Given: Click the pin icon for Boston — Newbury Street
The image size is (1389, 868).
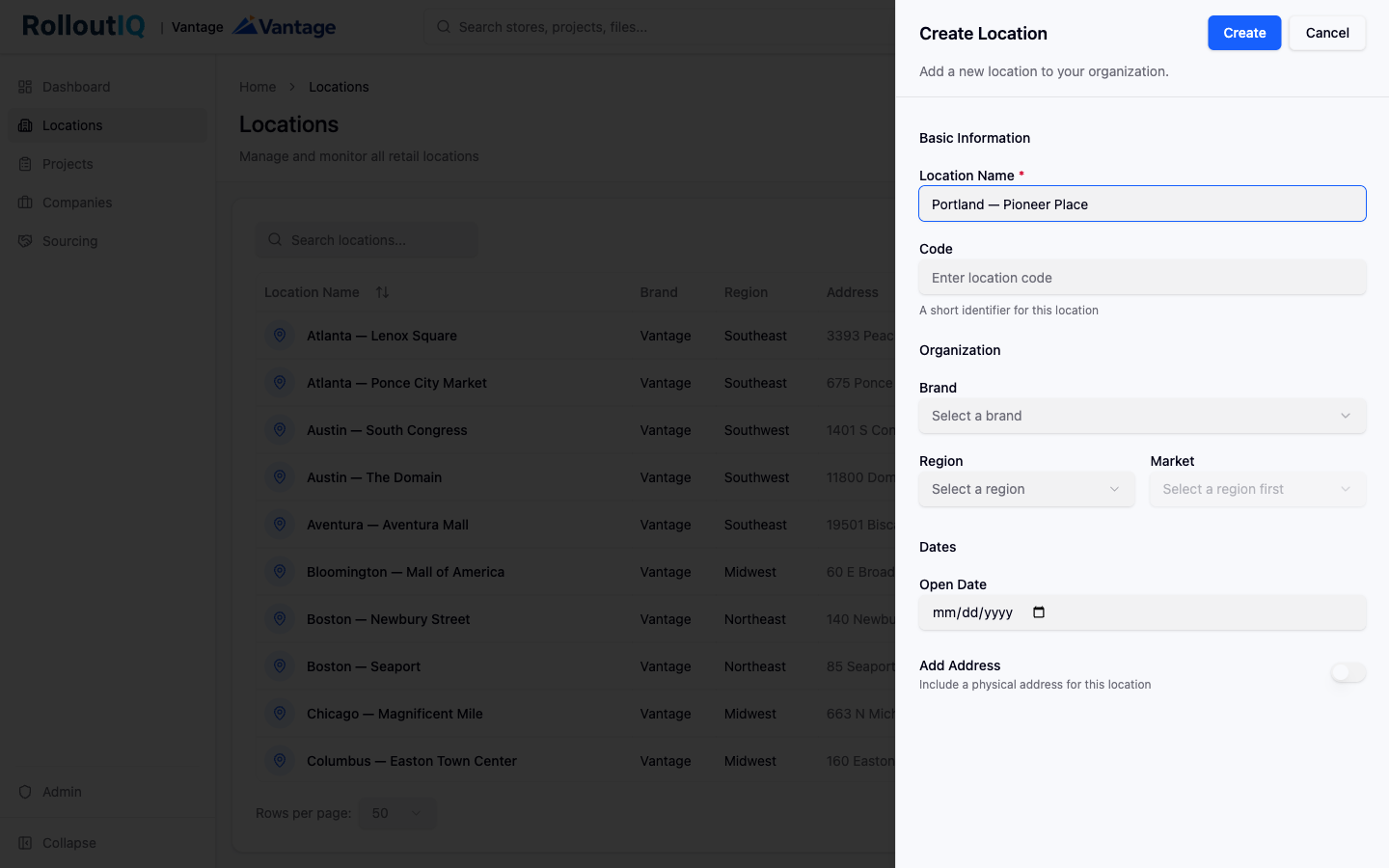Looking at the screenshot, I should coord(280,619).
